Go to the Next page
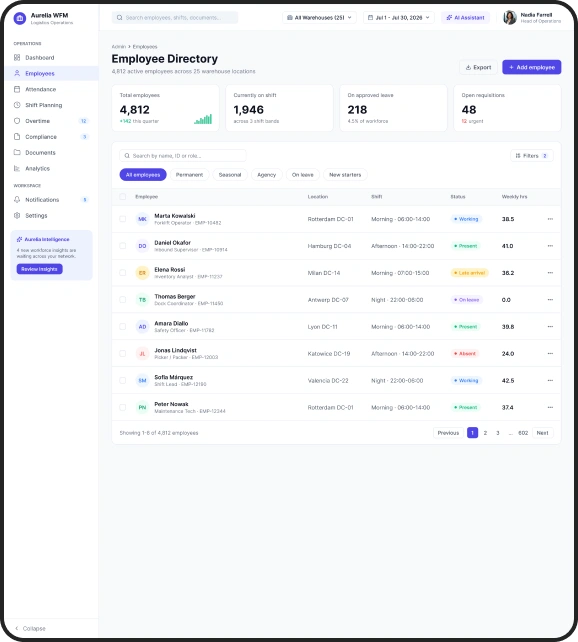Viewport: 578px width, 642px height. click(542, 433)
